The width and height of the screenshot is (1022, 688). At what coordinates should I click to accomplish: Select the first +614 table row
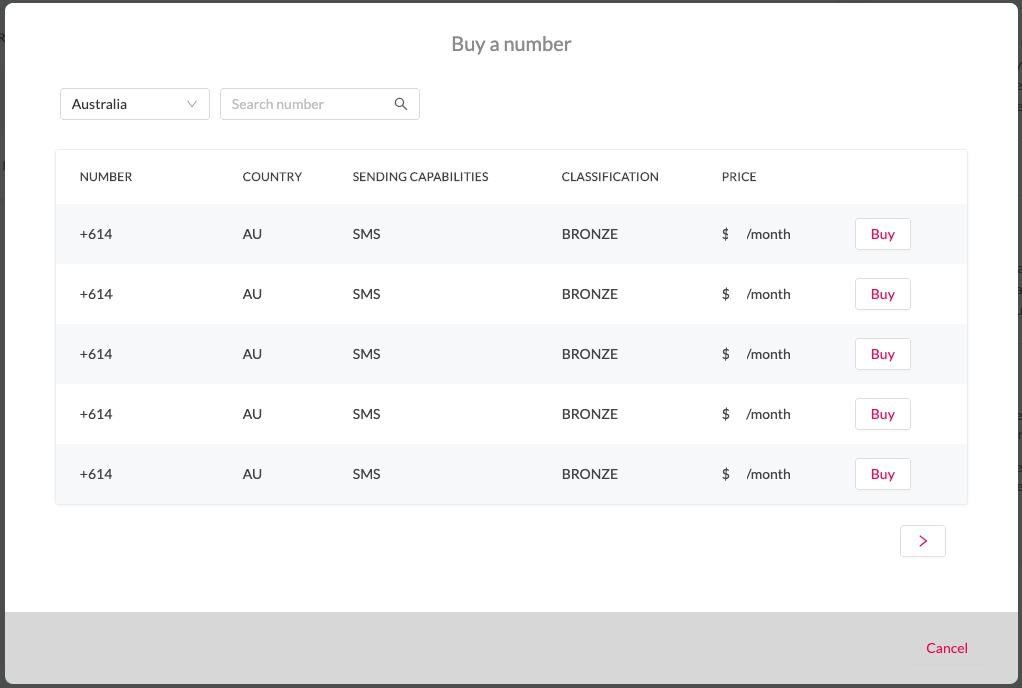point(400,234)
